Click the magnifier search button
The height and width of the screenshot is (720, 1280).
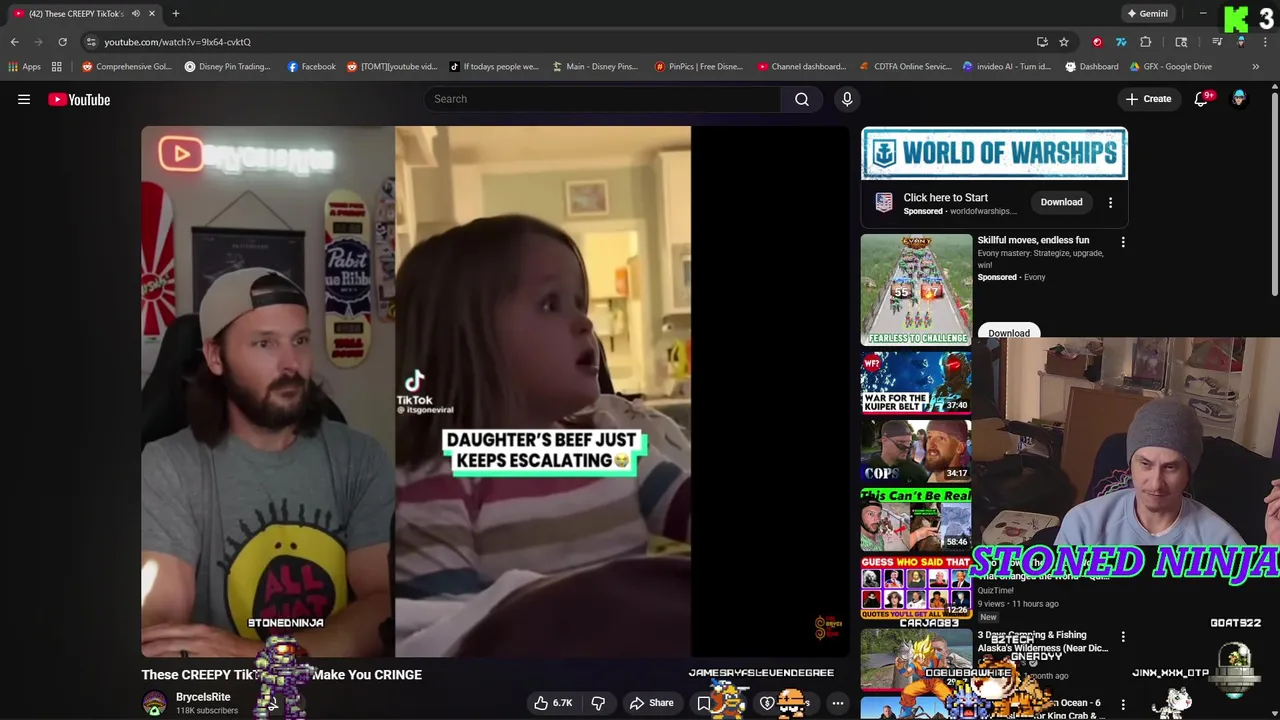802,99
